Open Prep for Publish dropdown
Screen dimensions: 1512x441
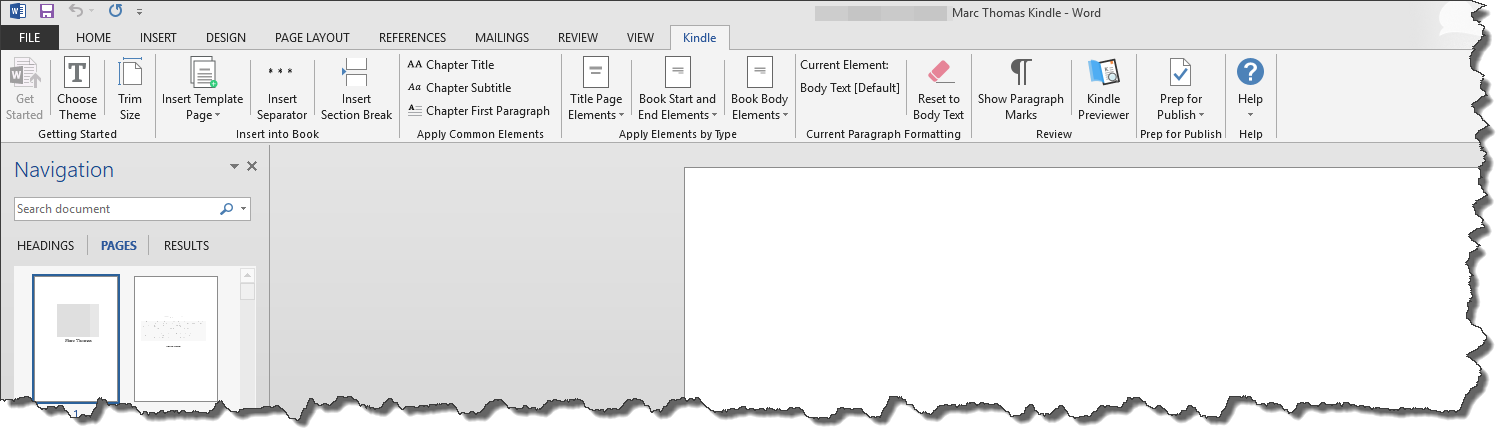coord(1181,90)
